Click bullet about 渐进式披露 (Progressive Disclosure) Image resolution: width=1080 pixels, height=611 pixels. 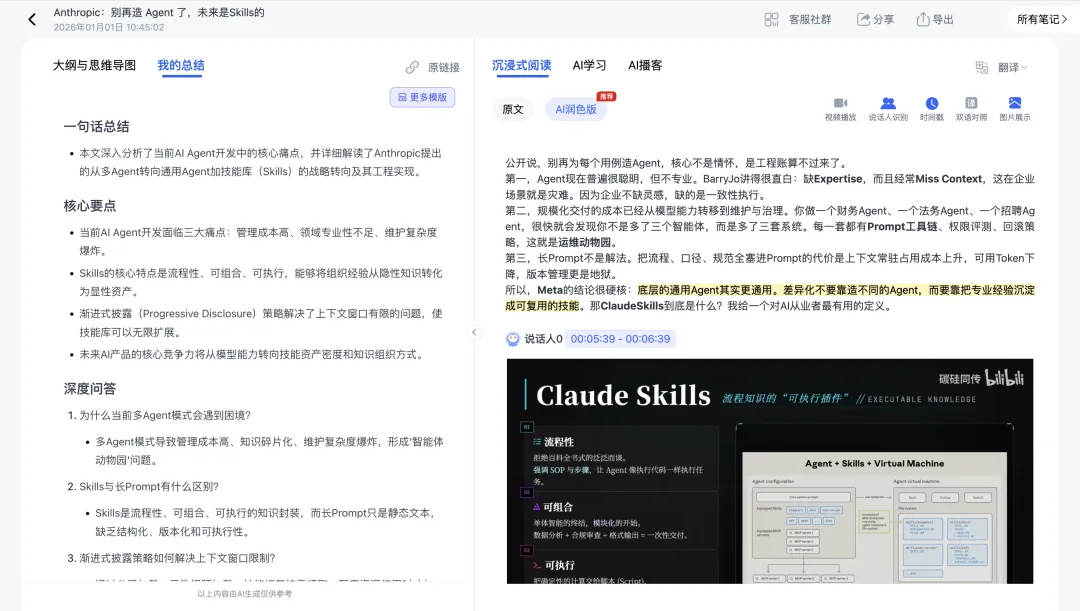tap(260, 322)
